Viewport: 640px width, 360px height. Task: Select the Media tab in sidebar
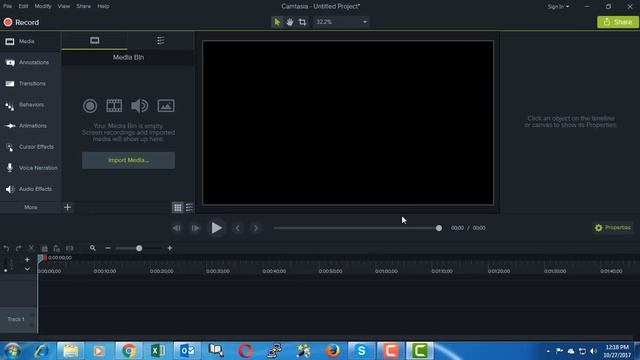pos(31,42)
